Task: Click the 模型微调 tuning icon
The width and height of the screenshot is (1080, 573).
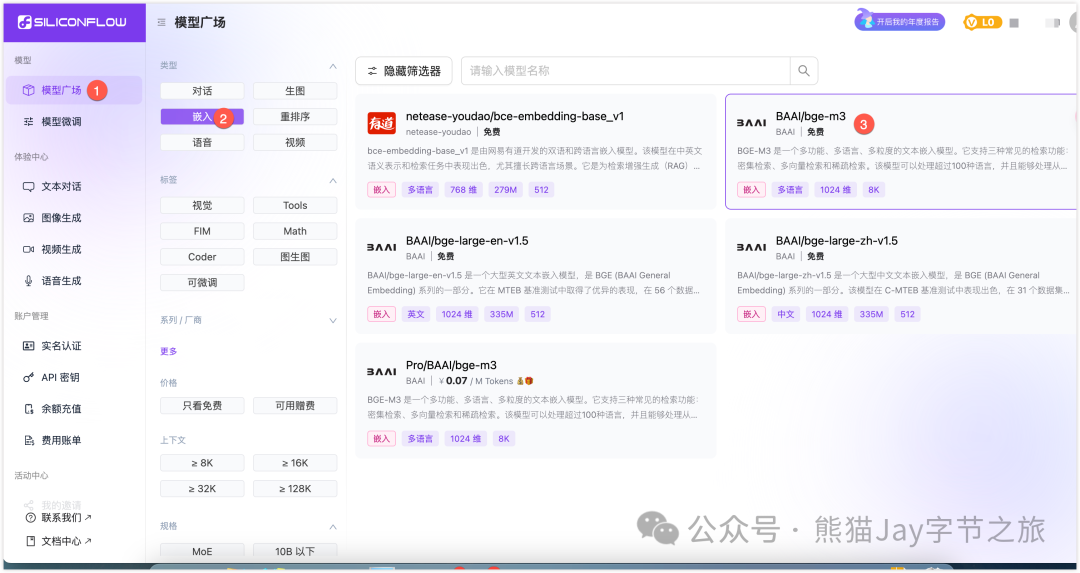Action: pos(28,122)
